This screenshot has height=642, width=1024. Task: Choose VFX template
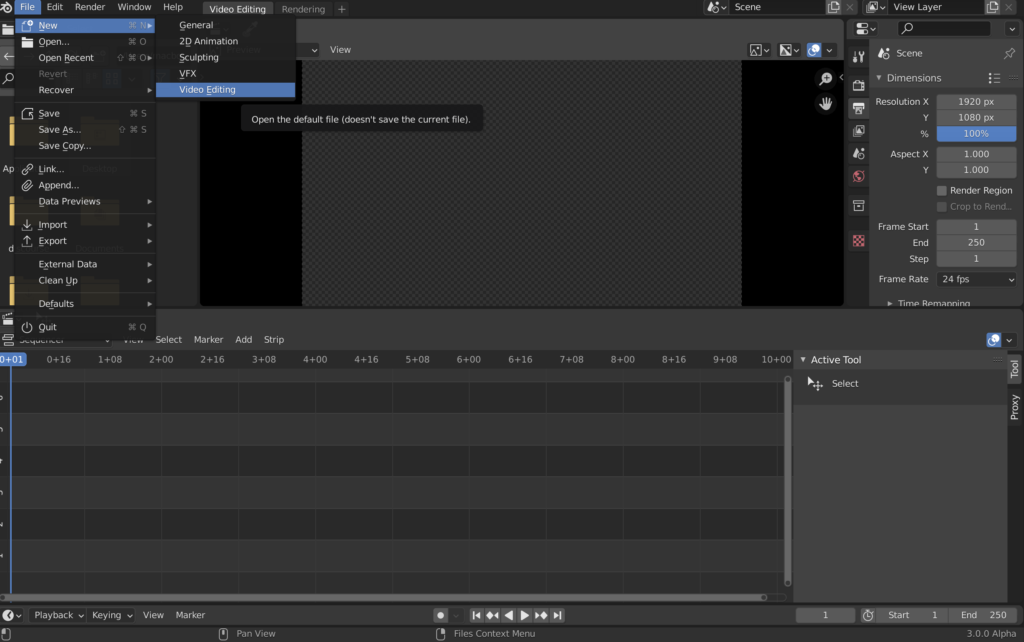click(225, 73)
